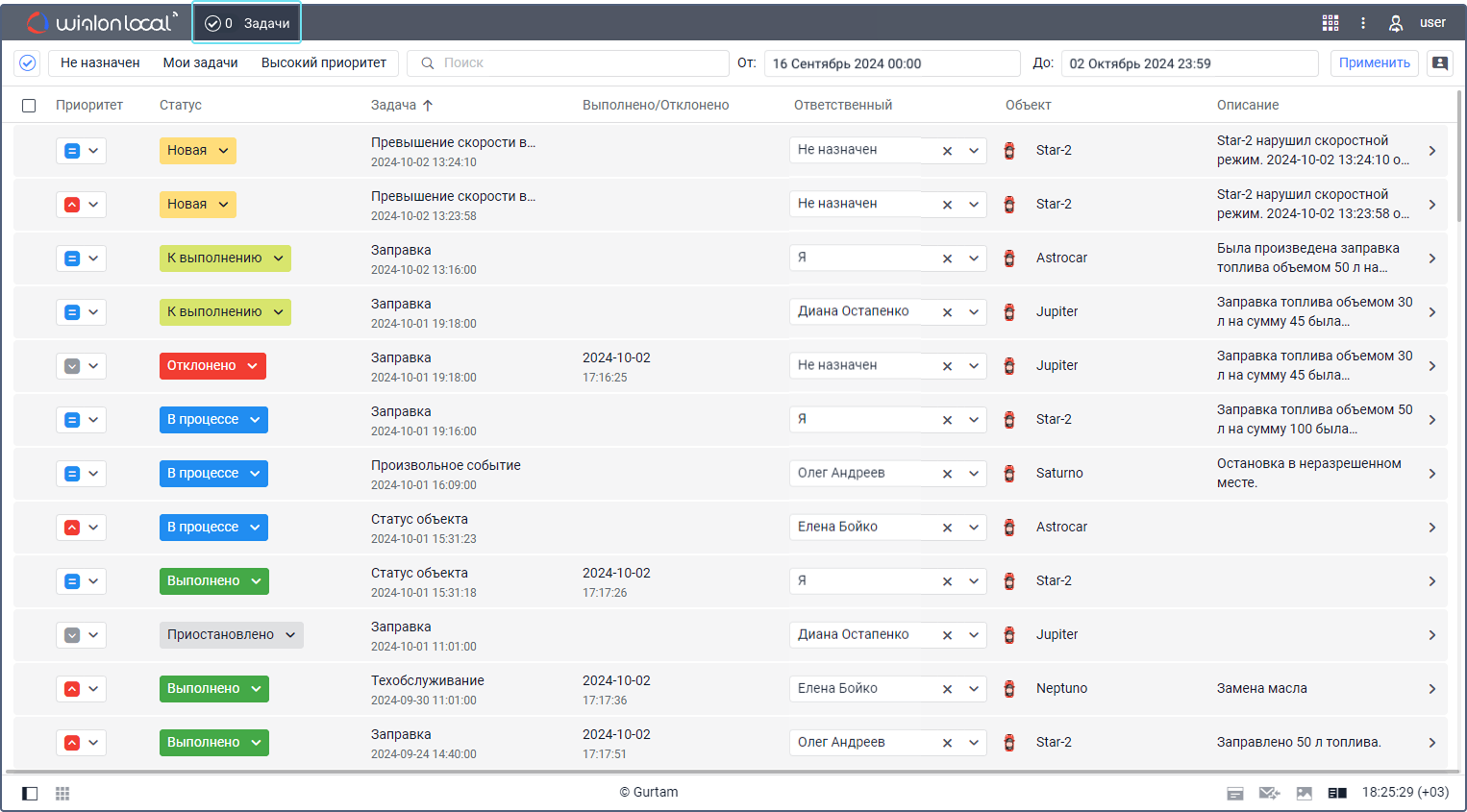Toggle the Мои задачи quick filter
1467x812 pixels.
(x=200, y=62)
